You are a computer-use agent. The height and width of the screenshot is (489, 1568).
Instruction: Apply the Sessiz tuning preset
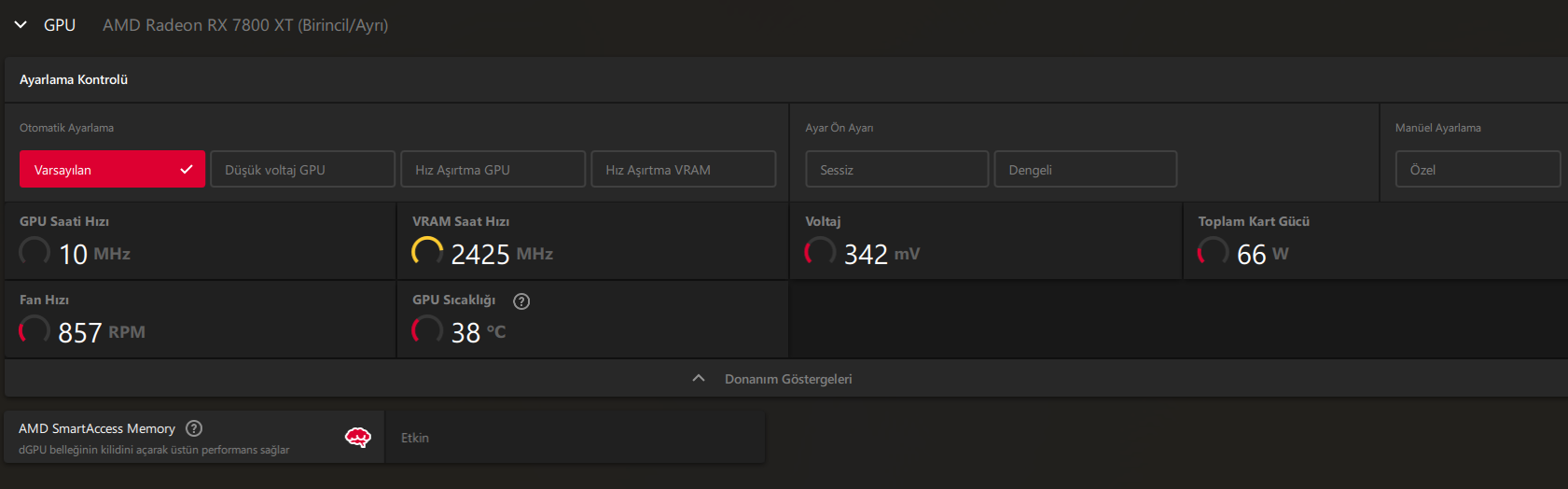[896, 170]
